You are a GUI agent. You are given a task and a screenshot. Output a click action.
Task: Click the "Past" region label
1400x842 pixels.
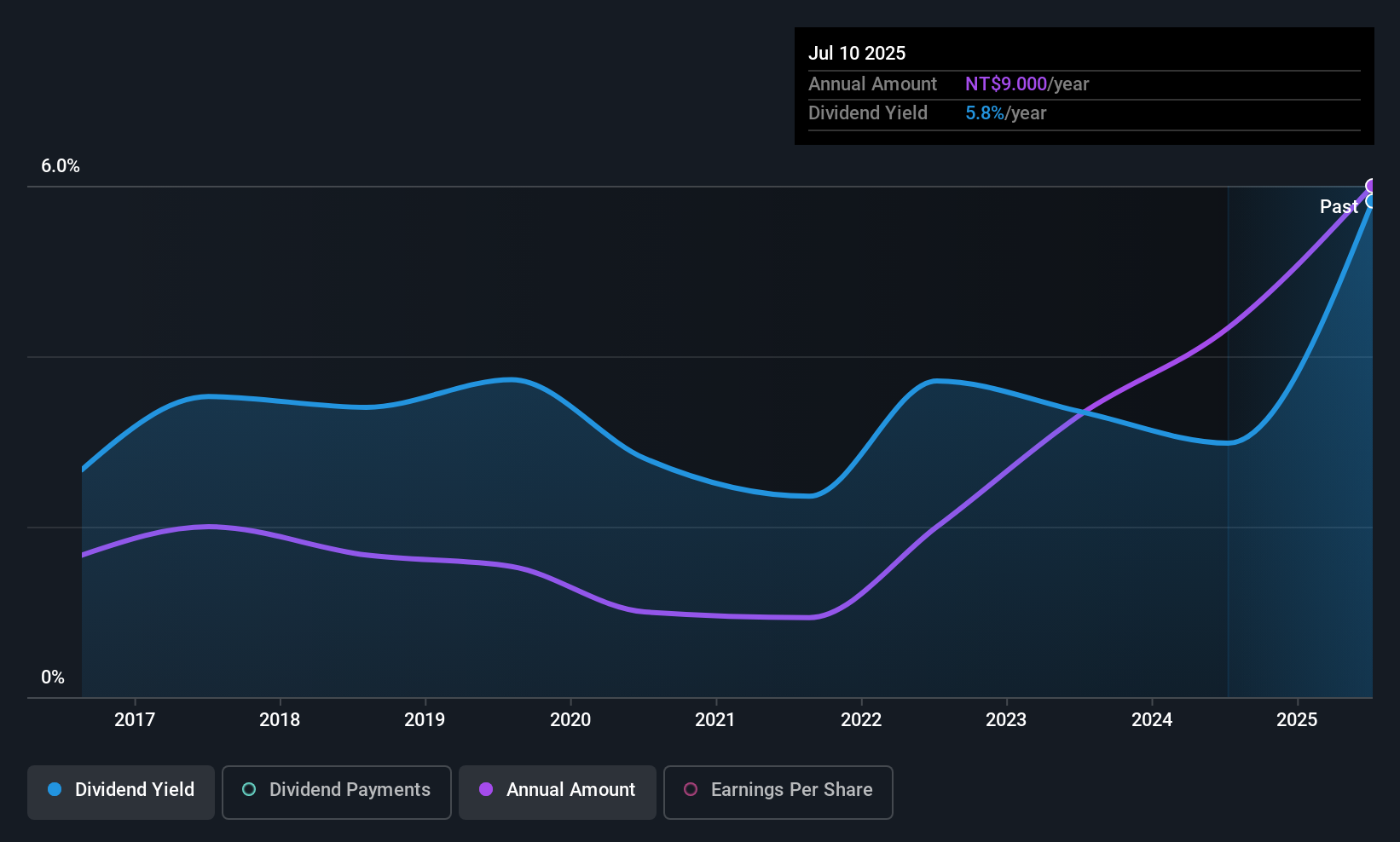[x=1339, y=206]
